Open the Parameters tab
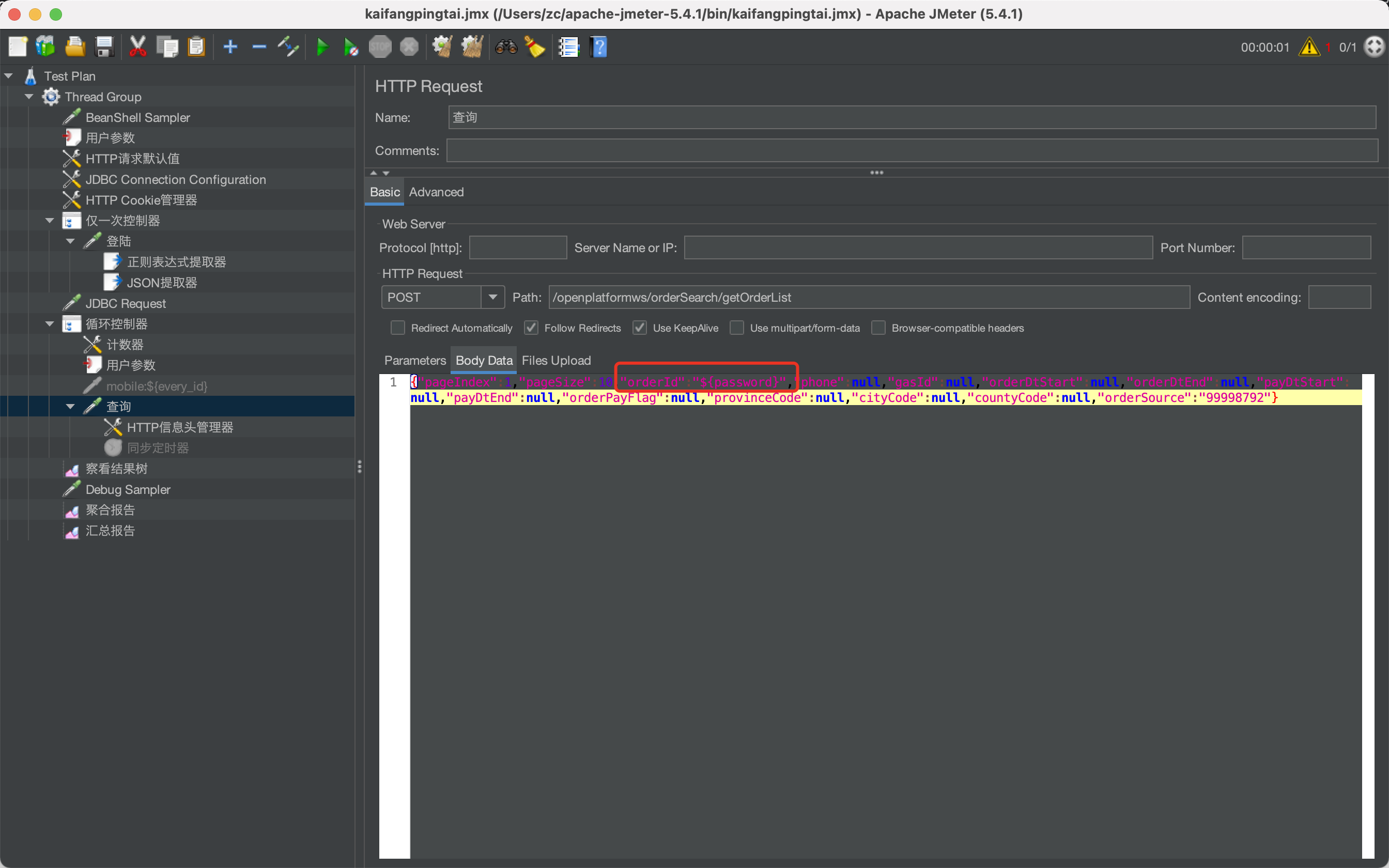The width and height of the screenshot is (1389, 868). pyautogui.click(x=415, y=361)
